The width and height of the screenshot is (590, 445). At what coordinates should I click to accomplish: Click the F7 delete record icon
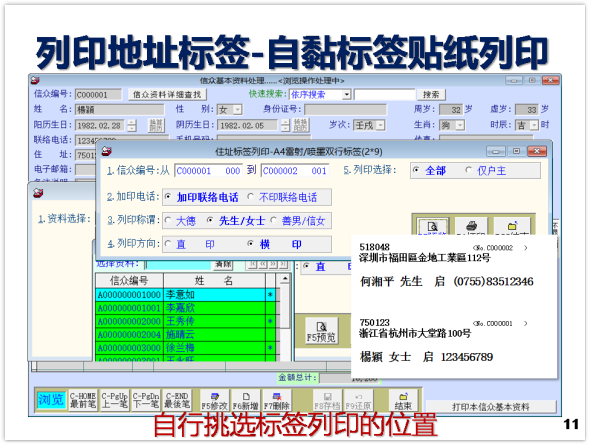pos(277,400)
